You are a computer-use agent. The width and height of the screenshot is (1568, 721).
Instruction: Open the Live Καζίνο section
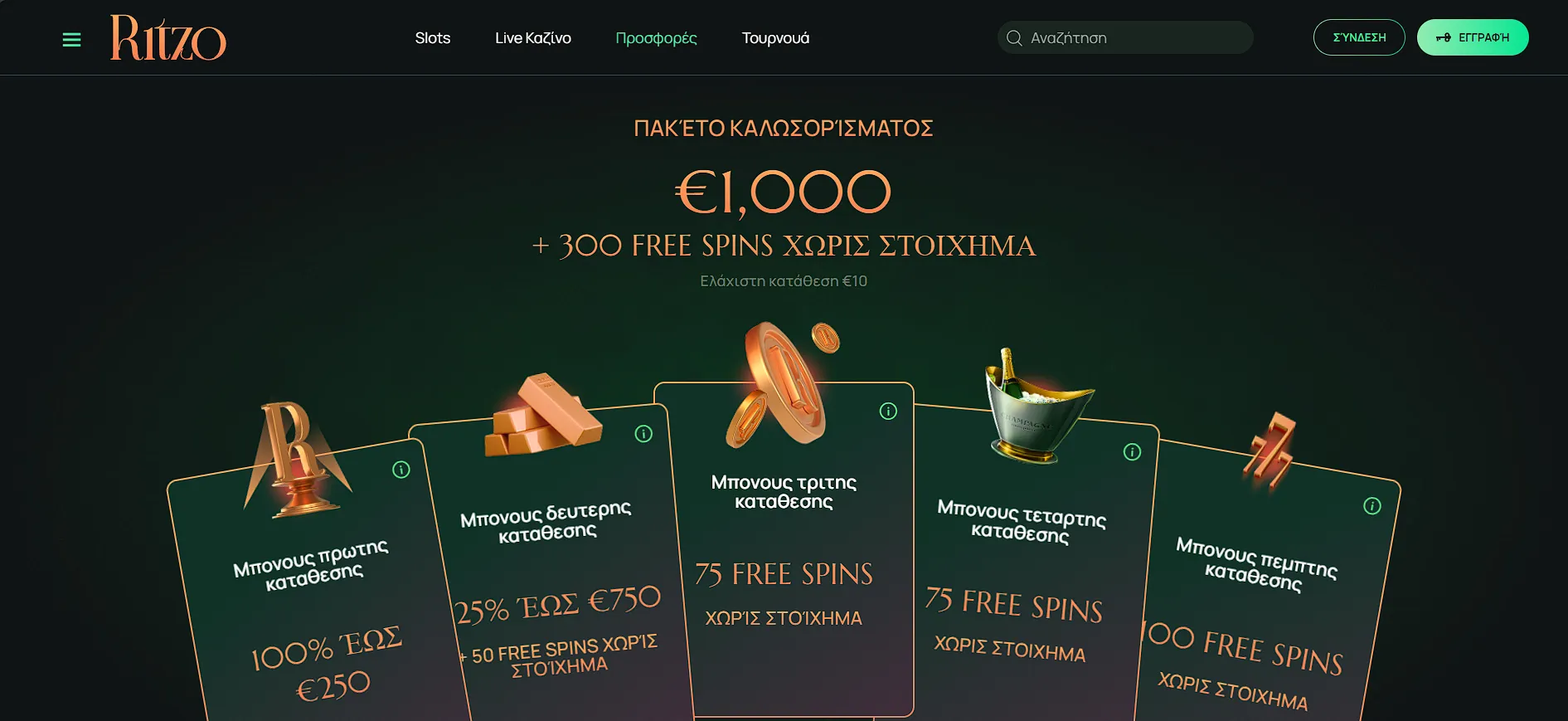tap(533, 38)
